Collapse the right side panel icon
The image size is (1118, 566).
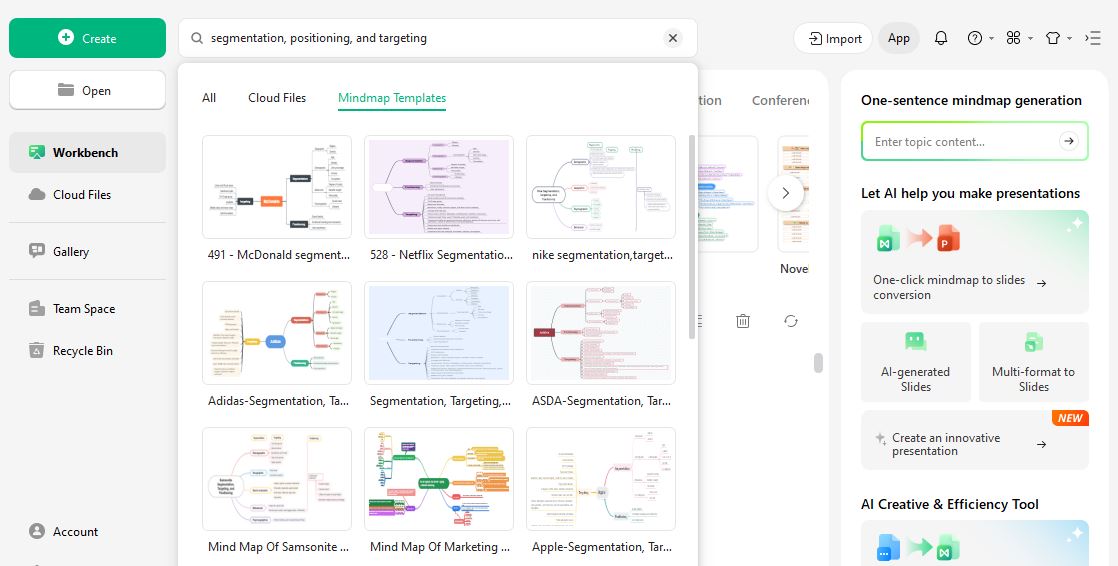click(x=1093, y=38)
